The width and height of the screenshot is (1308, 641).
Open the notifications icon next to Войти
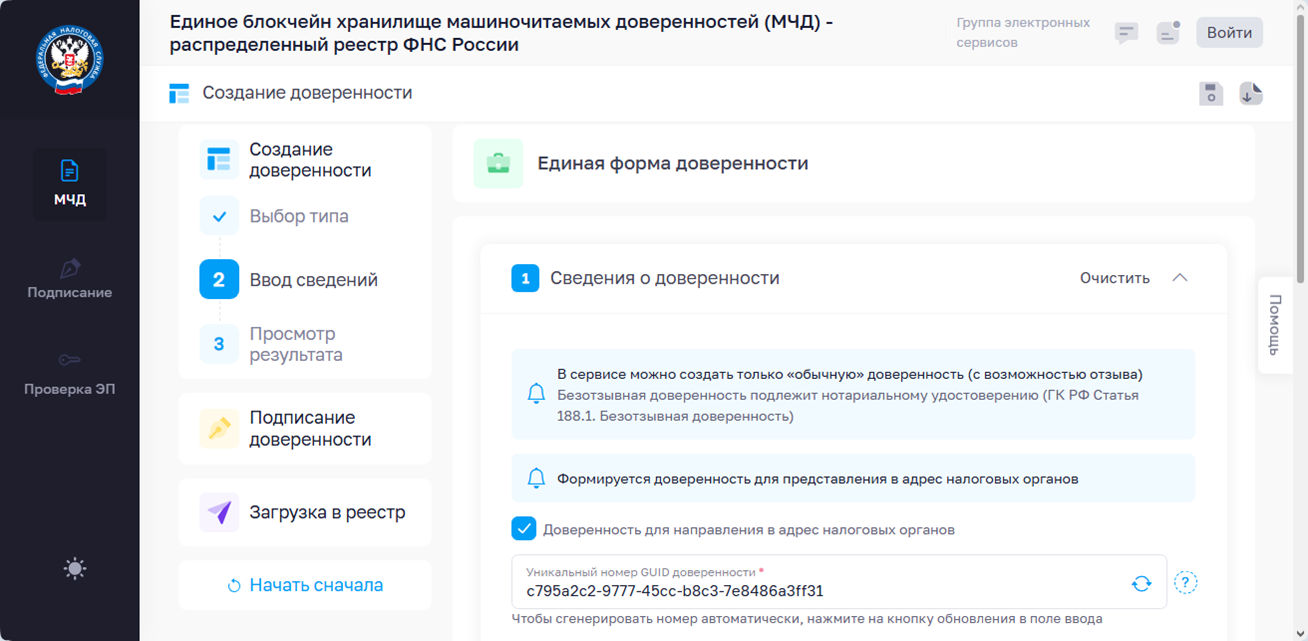1168,33
